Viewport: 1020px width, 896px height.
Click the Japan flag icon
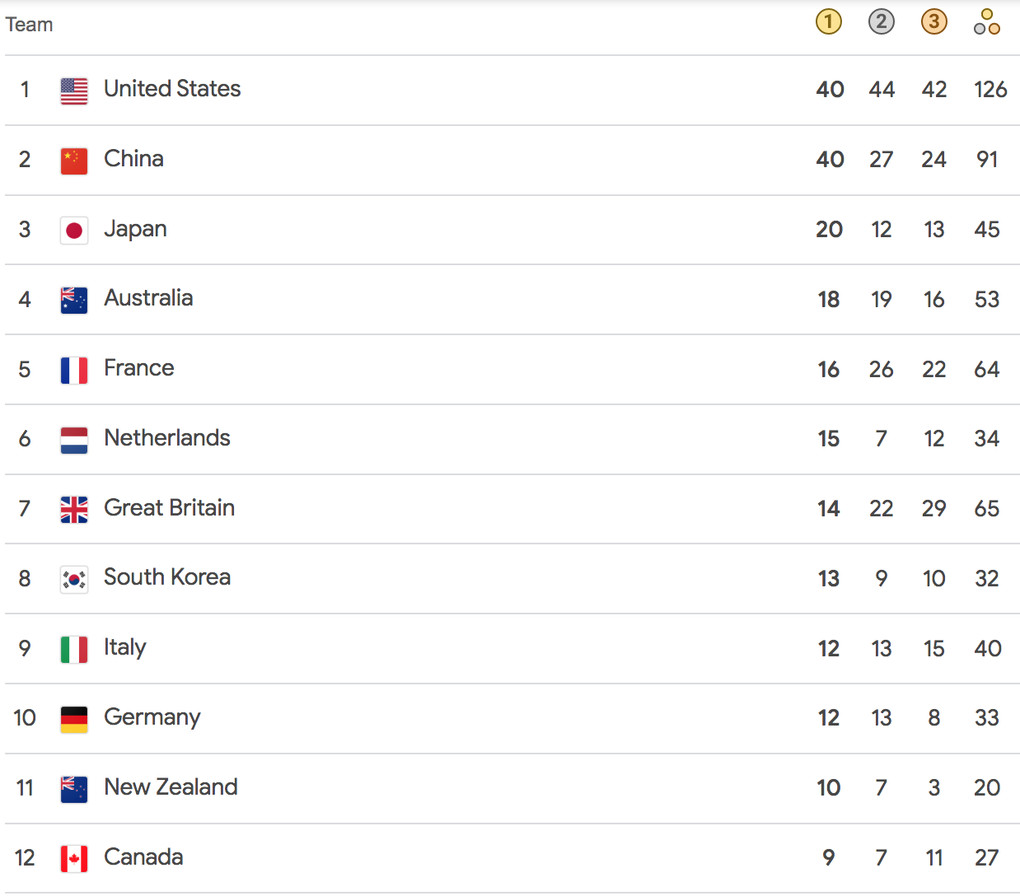(x=74, y=230)
